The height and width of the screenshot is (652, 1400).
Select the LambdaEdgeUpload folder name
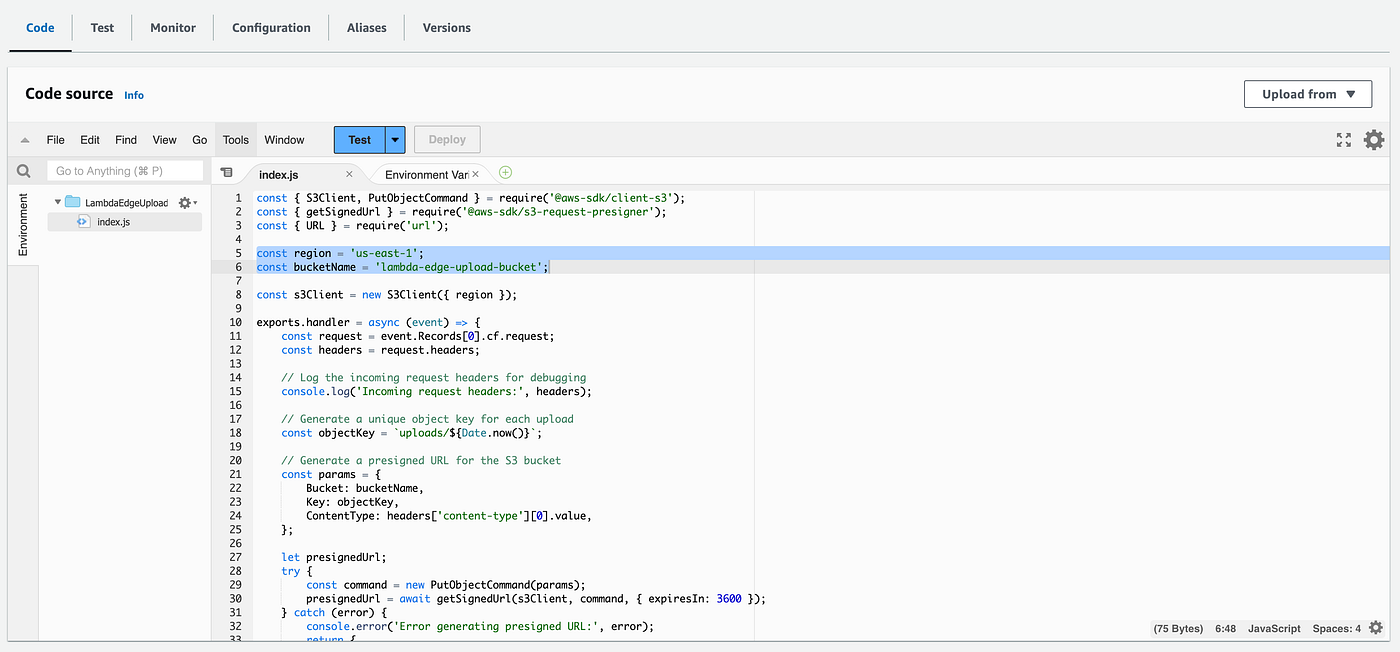click(127, 202)
